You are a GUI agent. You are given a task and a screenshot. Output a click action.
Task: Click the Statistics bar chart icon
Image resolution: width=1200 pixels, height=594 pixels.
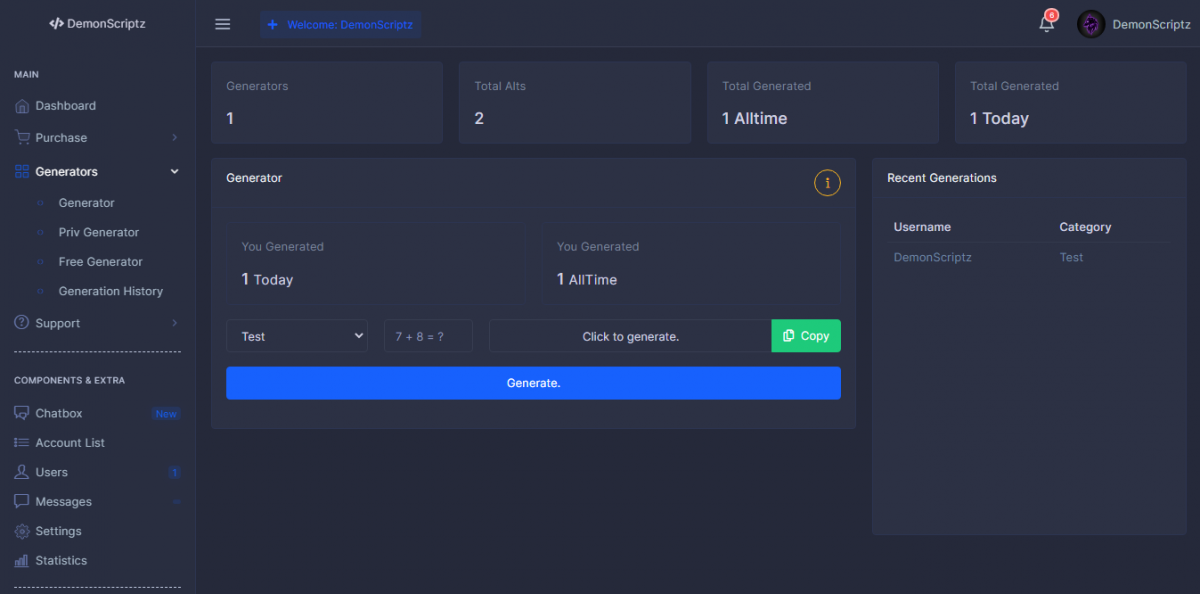[x=22, y=561]
